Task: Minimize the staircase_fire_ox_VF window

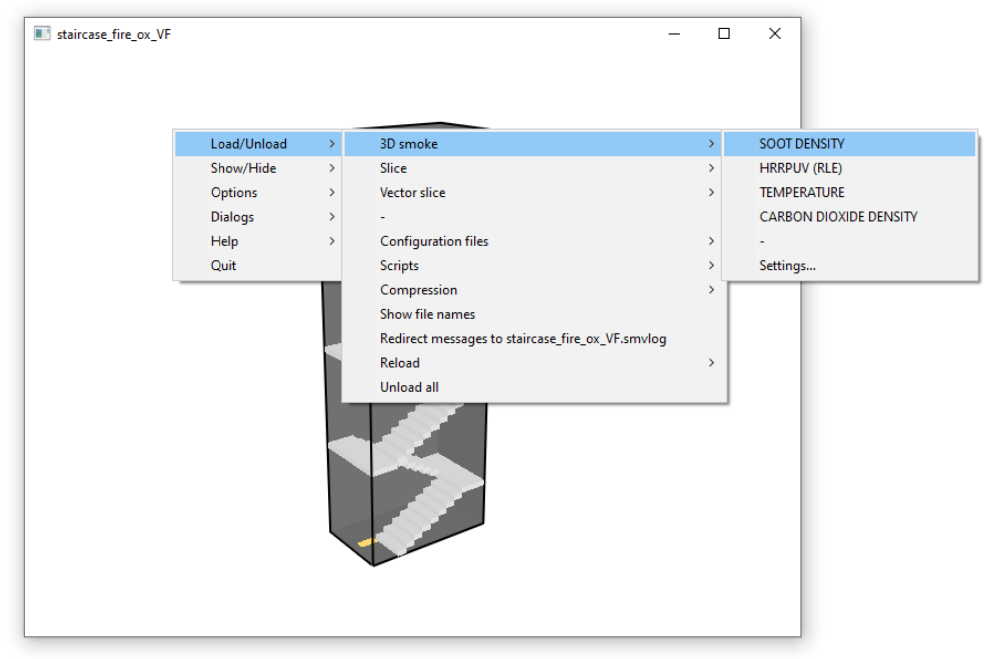Action: point(674,34)
